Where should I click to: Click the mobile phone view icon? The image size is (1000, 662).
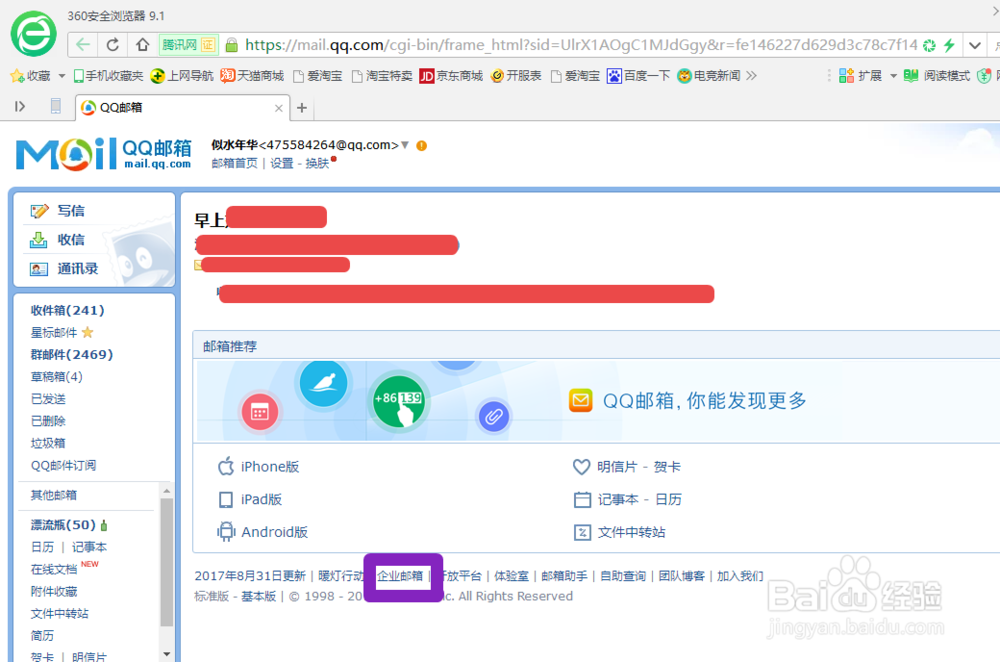pos(55,107)
